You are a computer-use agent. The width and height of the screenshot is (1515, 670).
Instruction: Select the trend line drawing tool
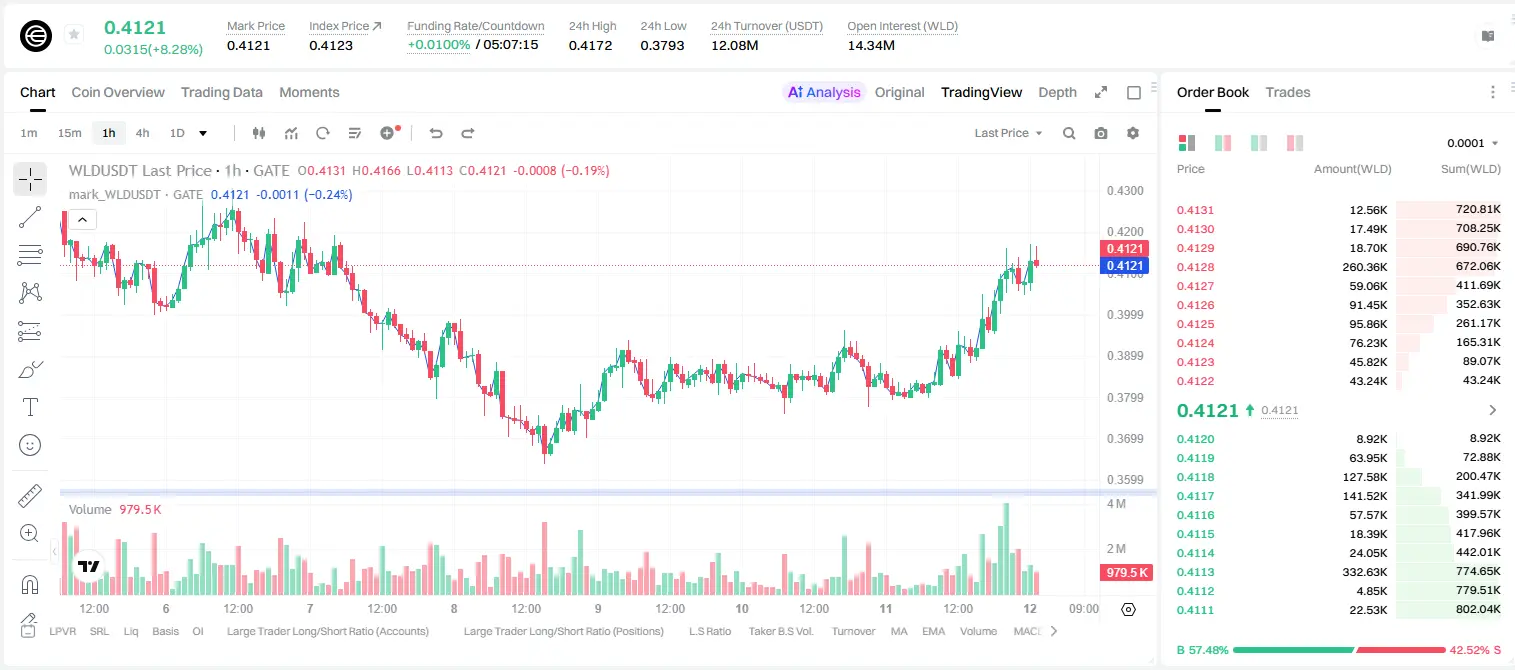point(30,217)
